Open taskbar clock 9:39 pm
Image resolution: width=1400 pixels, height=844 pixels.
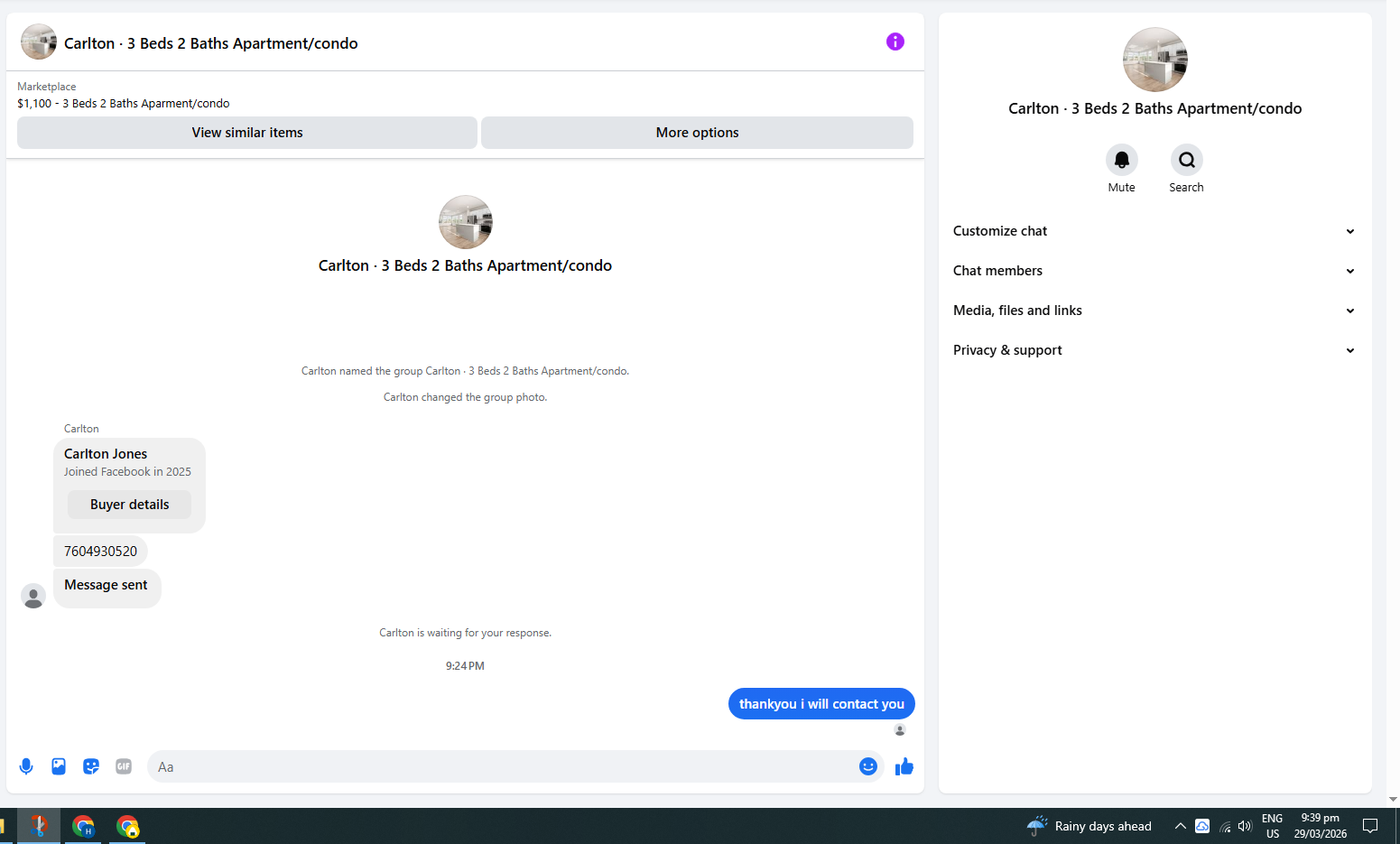pyautogui.click(x=1321, y=826)
